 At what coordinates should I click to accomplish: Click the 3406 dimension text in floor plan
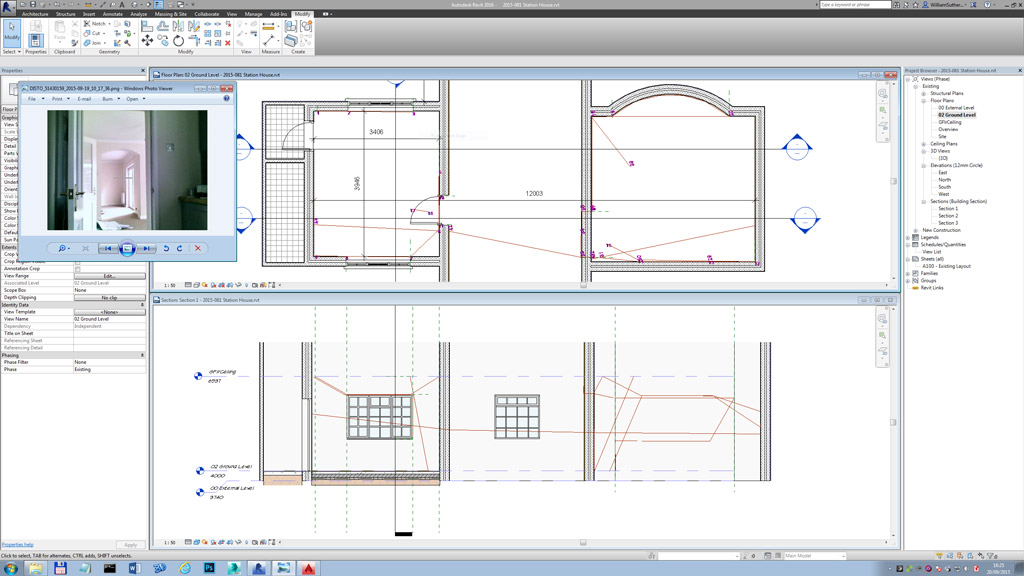[x=376, y=132]
